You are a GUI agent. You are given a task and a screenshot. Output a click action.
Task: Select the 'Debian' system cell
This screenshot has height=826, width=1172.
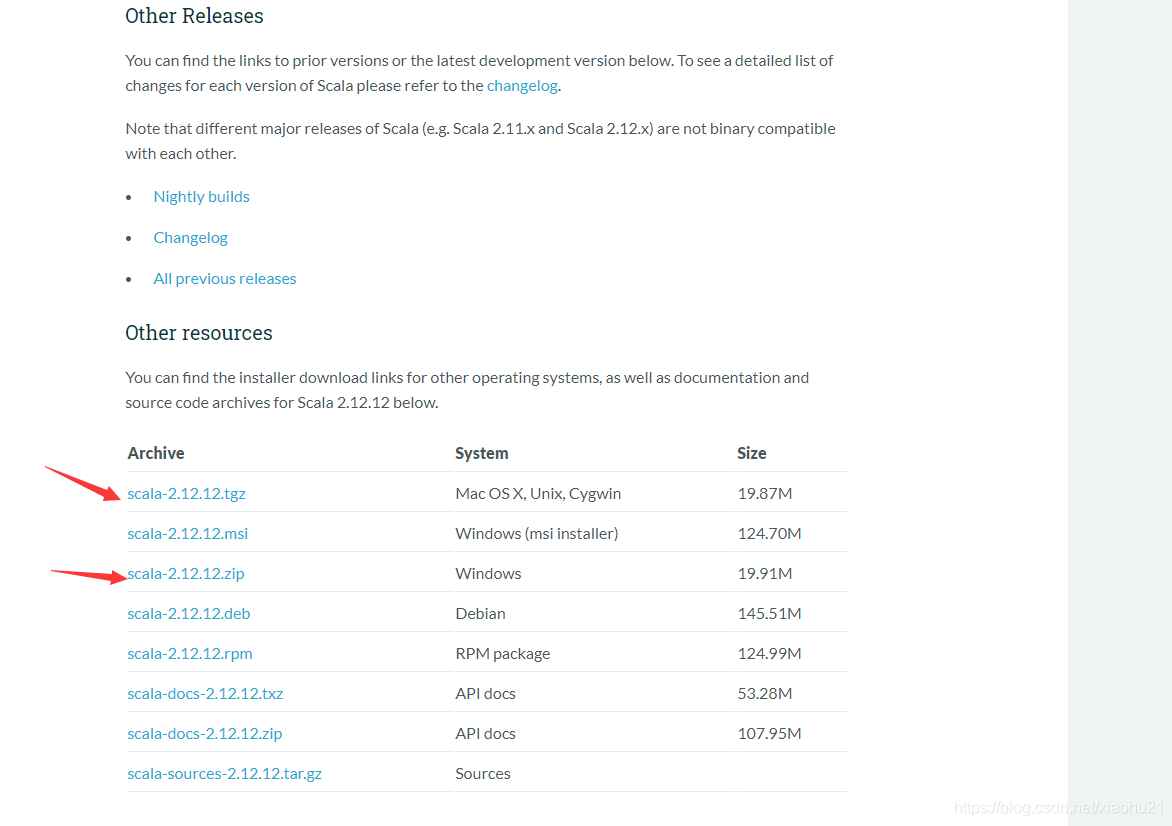[480, 614]
